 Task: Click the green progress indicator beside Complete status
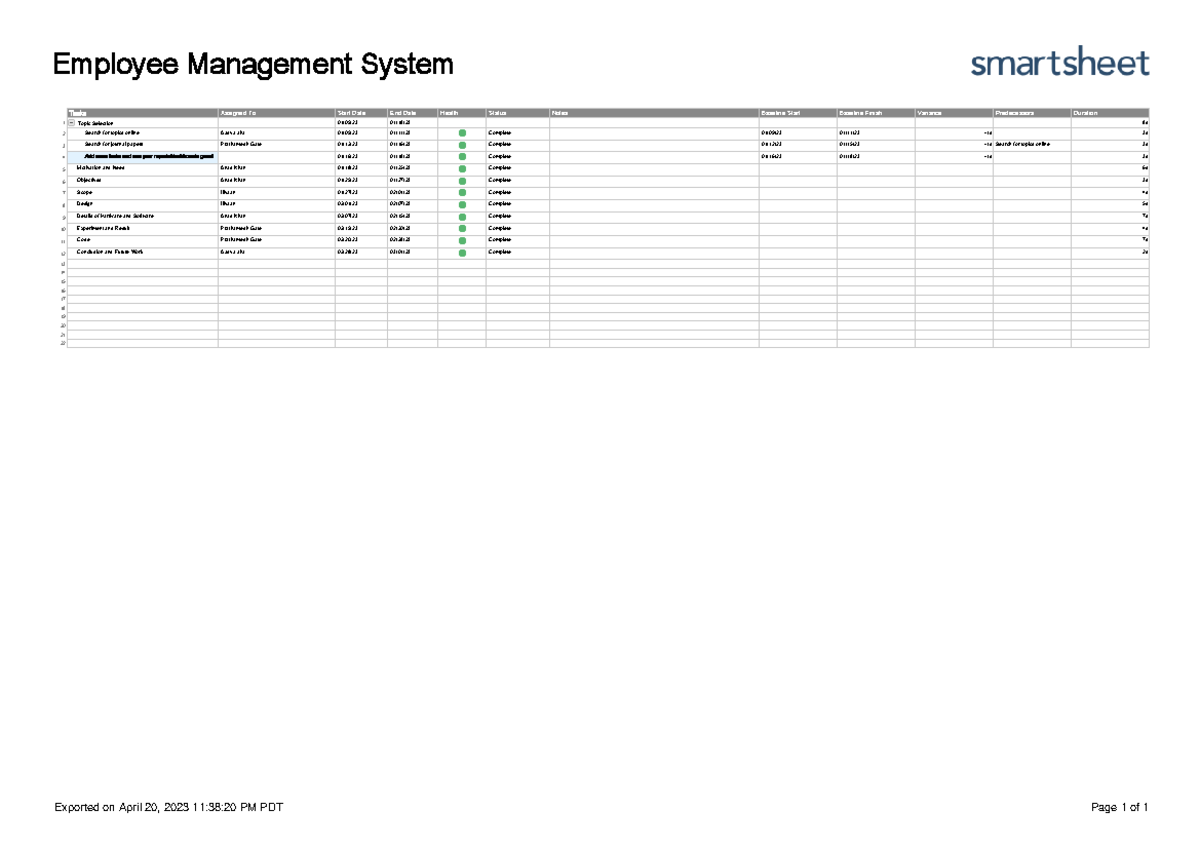tap(461, 131)
